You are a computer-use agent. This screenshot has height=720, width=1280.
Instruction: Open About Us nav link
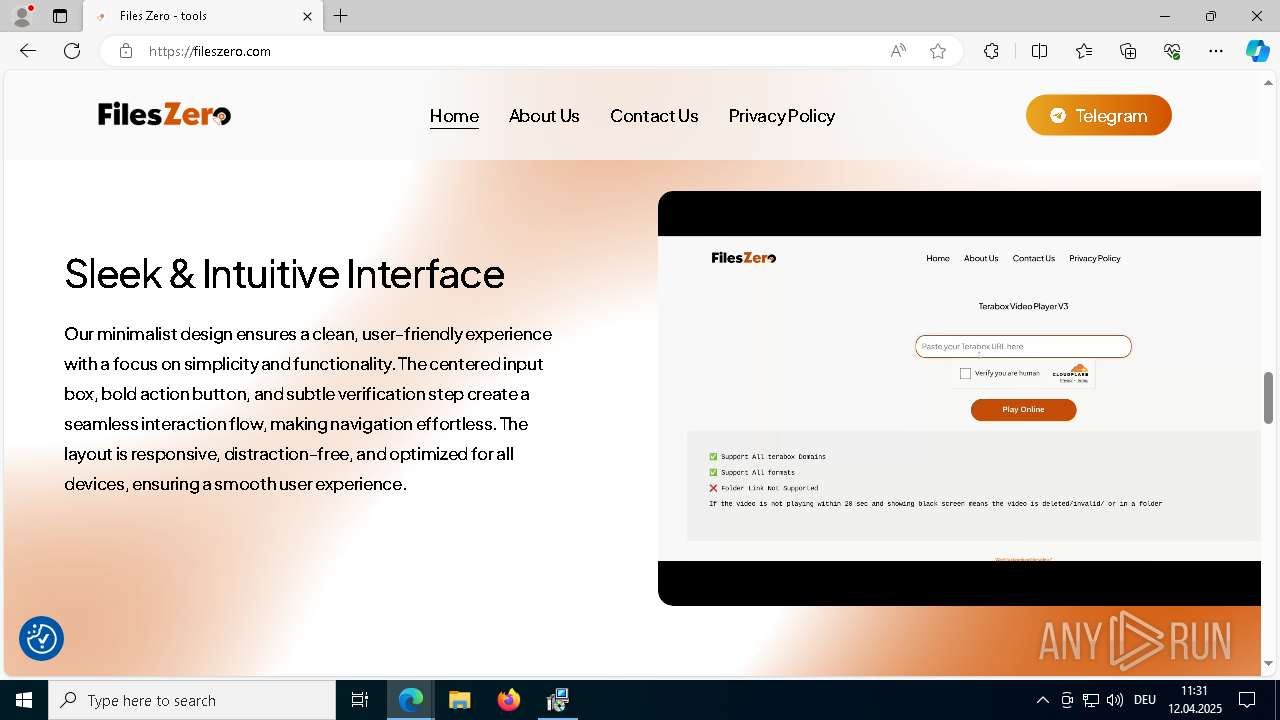544,116
